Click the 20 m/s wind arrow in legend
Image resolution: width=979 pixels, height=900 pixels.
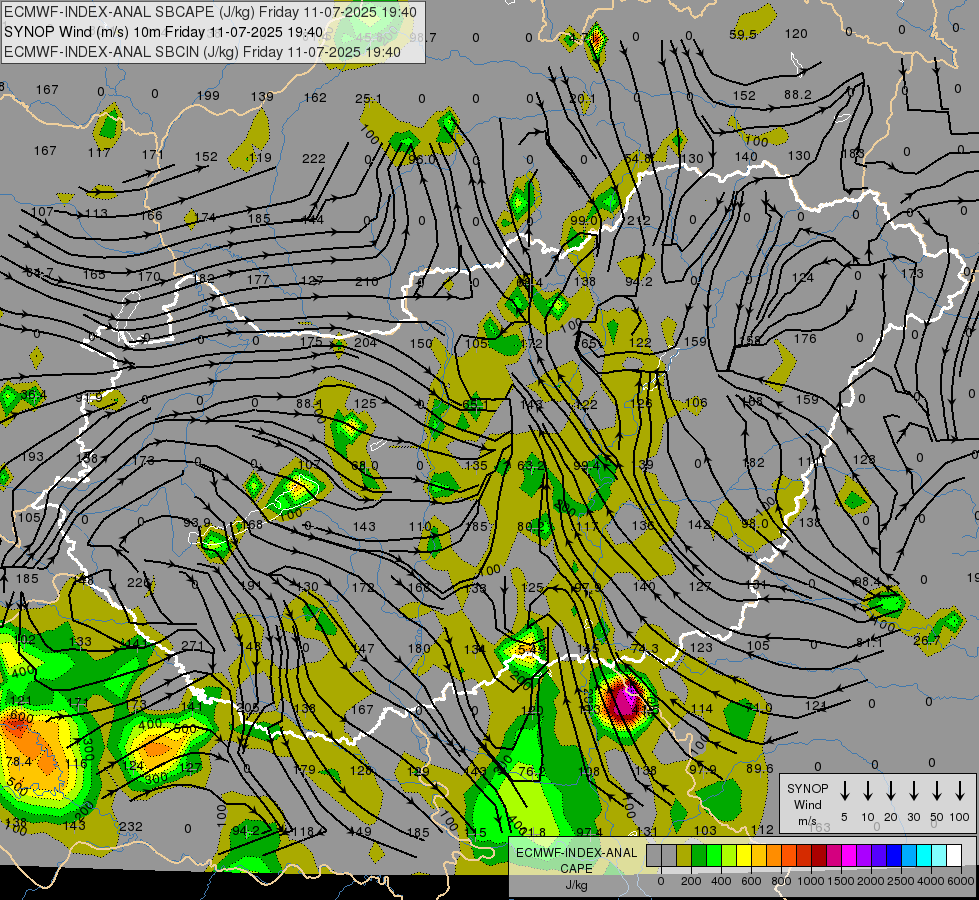tap(890, 791)
